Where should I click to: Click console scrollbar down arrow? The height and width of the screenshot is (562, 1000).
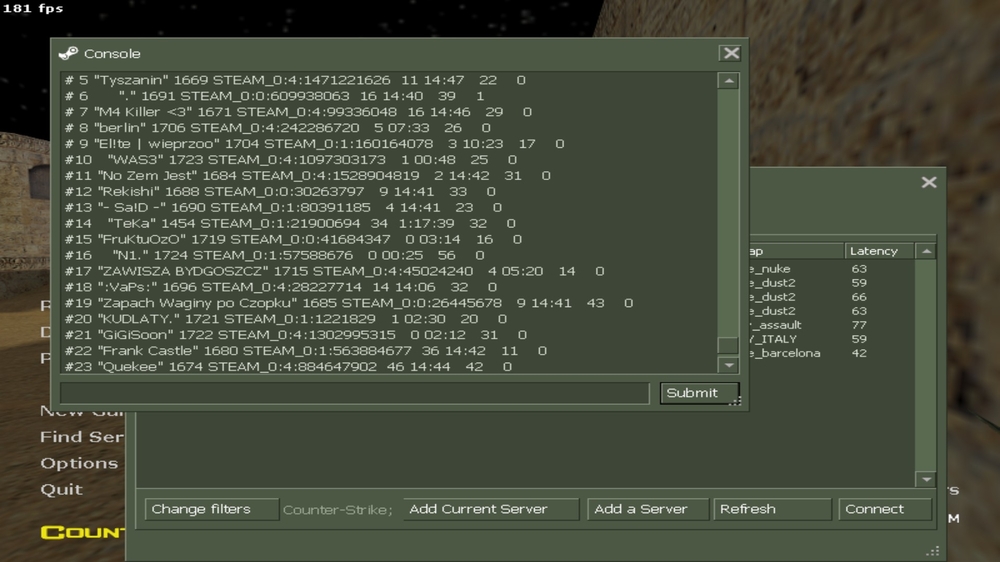click(x=728, y=365)
